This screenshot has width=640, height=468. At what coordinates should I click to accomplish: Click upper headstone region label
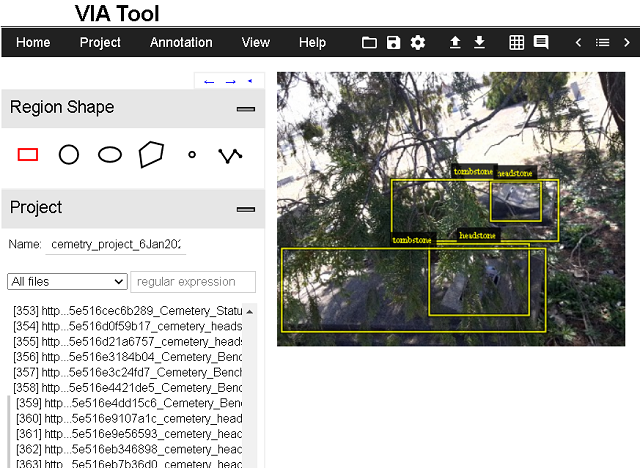pos(515,173)
